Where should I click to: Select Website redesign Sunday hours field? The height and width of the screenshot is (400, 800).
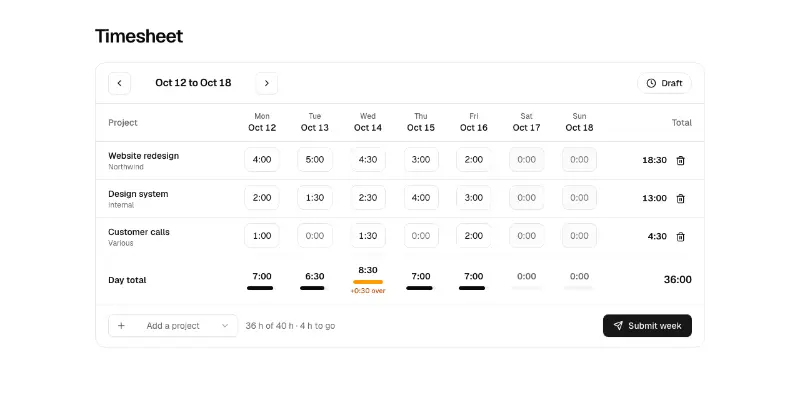tap(580, 160)
